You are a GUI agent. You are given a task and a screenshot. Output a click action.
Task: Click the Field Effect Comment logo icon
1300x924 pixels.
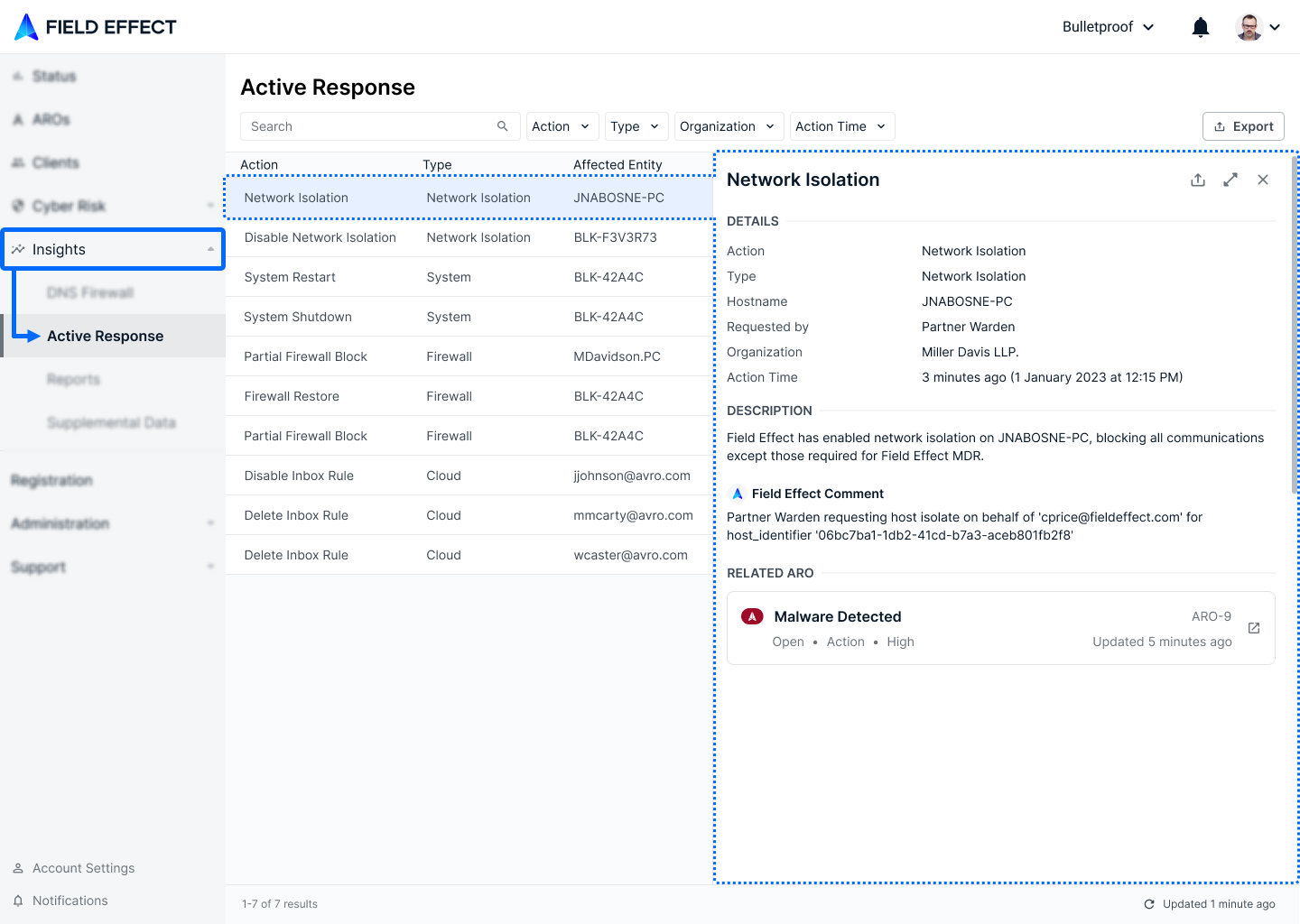(738, 494)
